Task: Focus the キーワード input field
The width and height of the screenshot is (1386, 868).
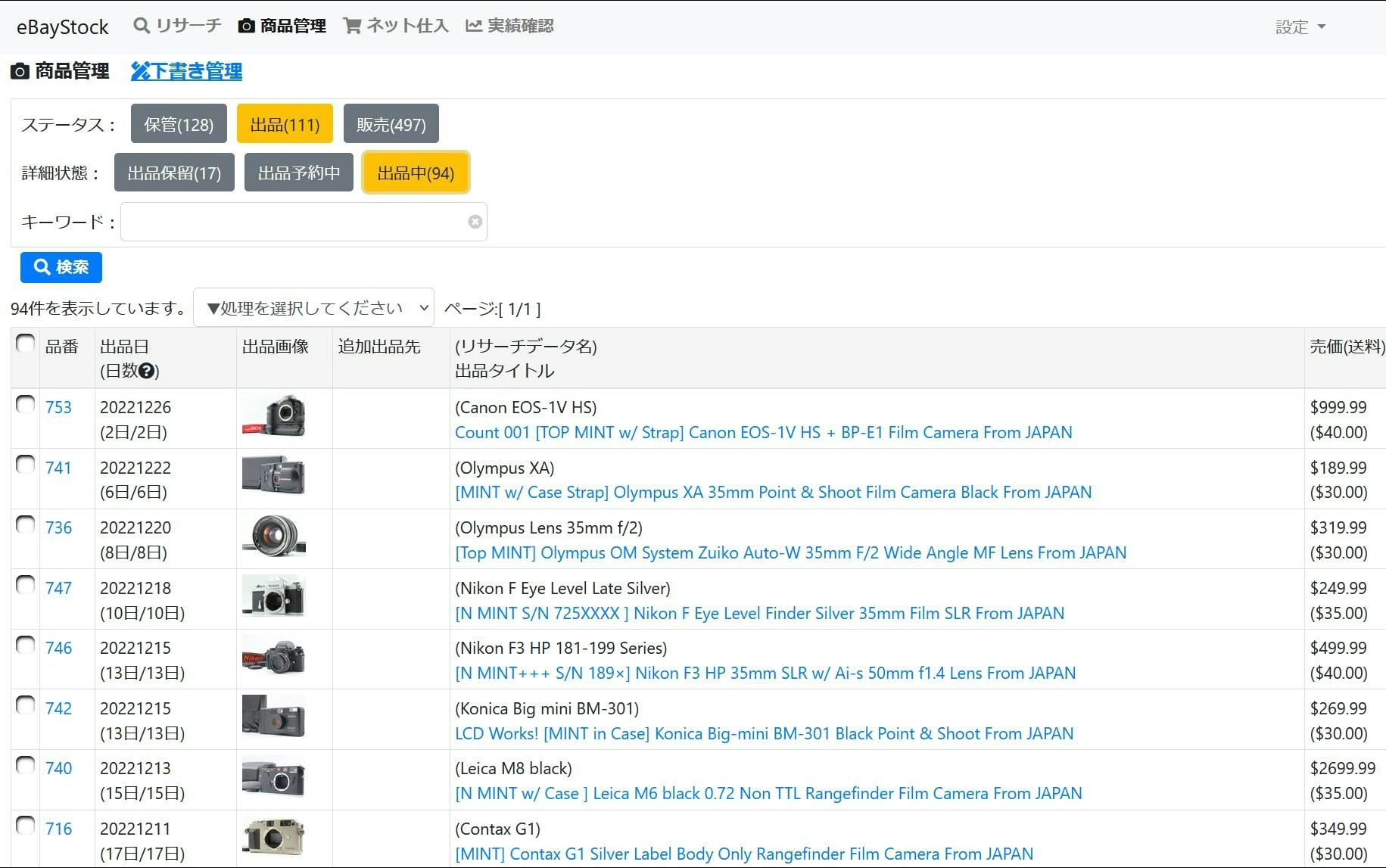Action: click(x=304, y=222)
